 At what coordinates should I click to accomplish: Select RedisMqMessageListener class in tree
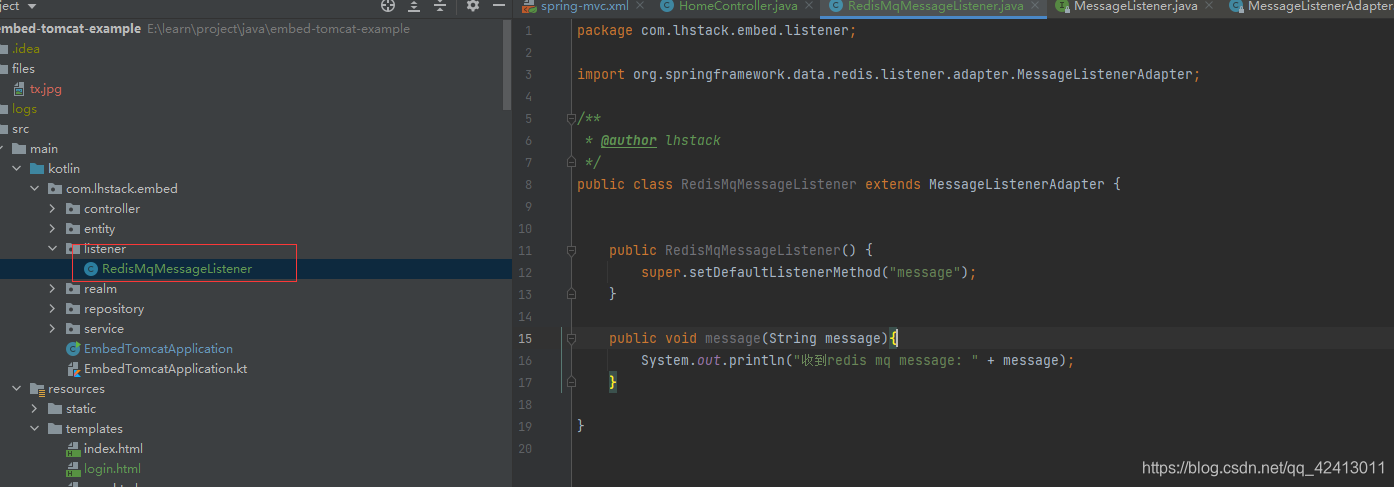[x=177, y=269]
